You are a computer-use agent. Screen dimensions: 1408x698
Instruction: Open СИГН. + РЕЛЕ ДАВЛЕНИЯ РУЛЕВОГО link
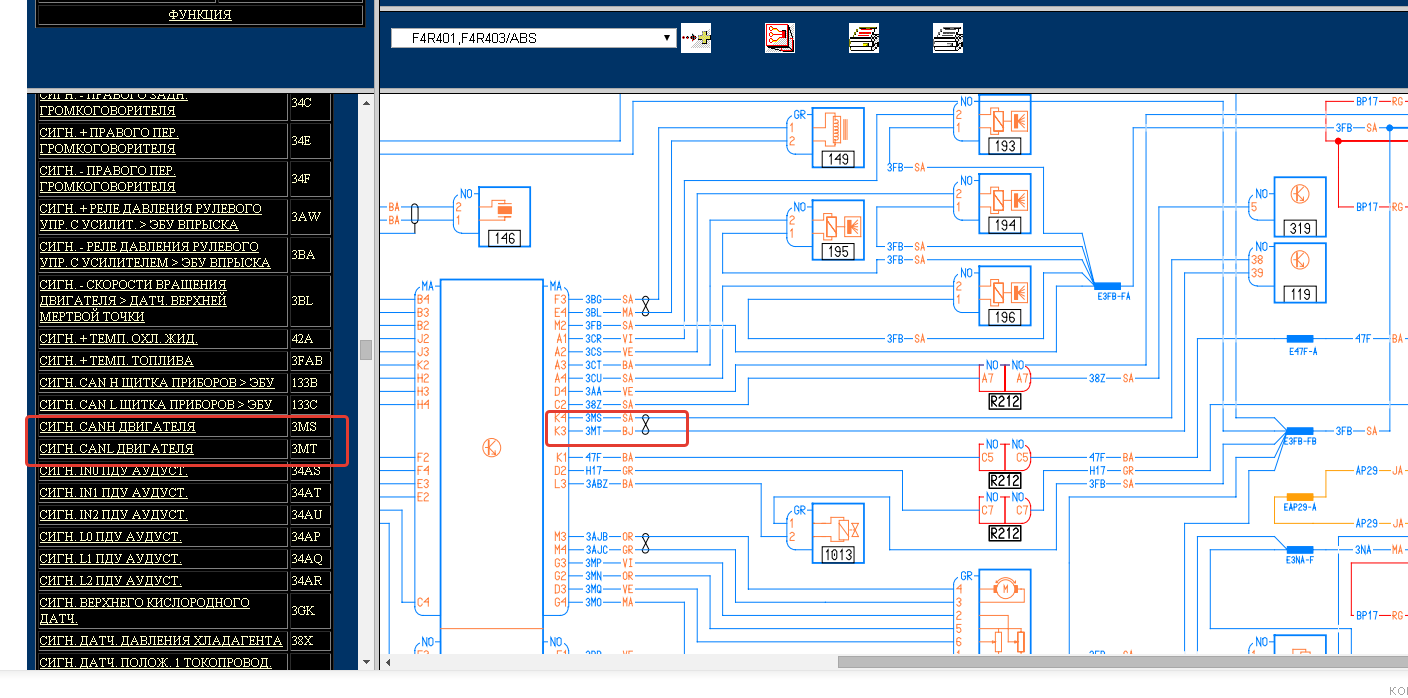coord(150,217)
